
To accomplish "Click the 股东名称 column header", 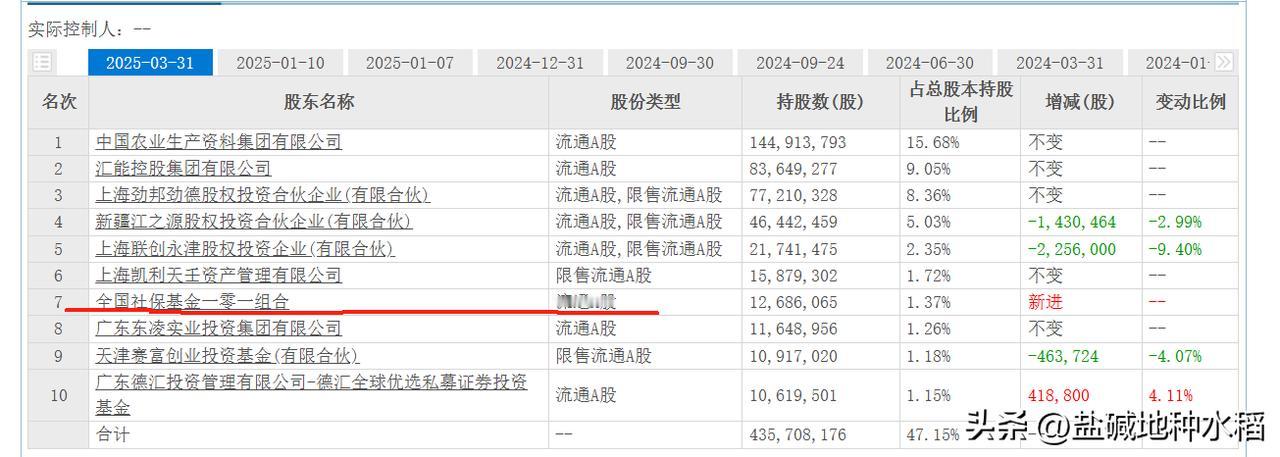I will point(319,101).
